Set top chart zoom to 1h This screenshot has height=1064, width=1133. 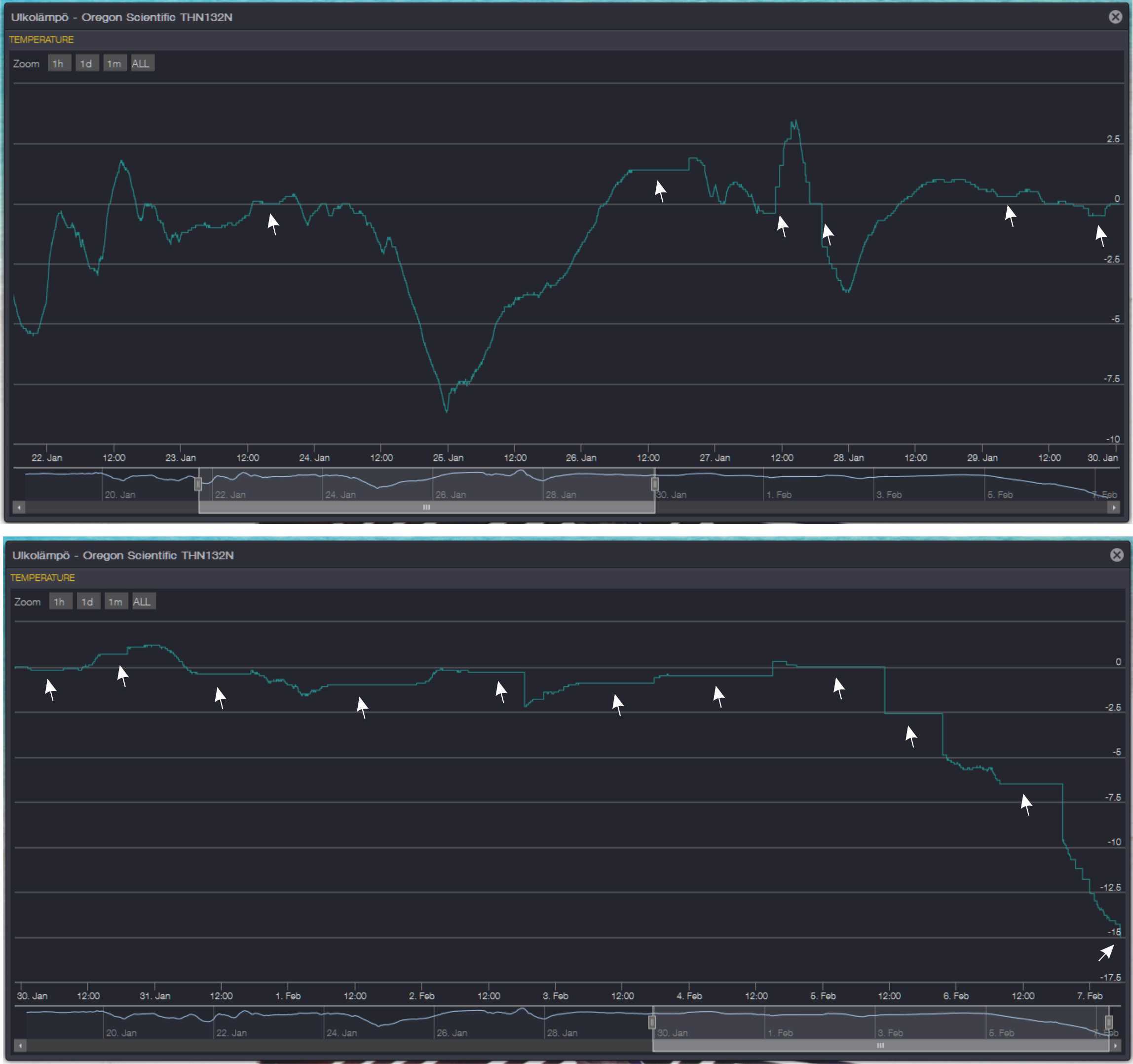tap(59, 63)
